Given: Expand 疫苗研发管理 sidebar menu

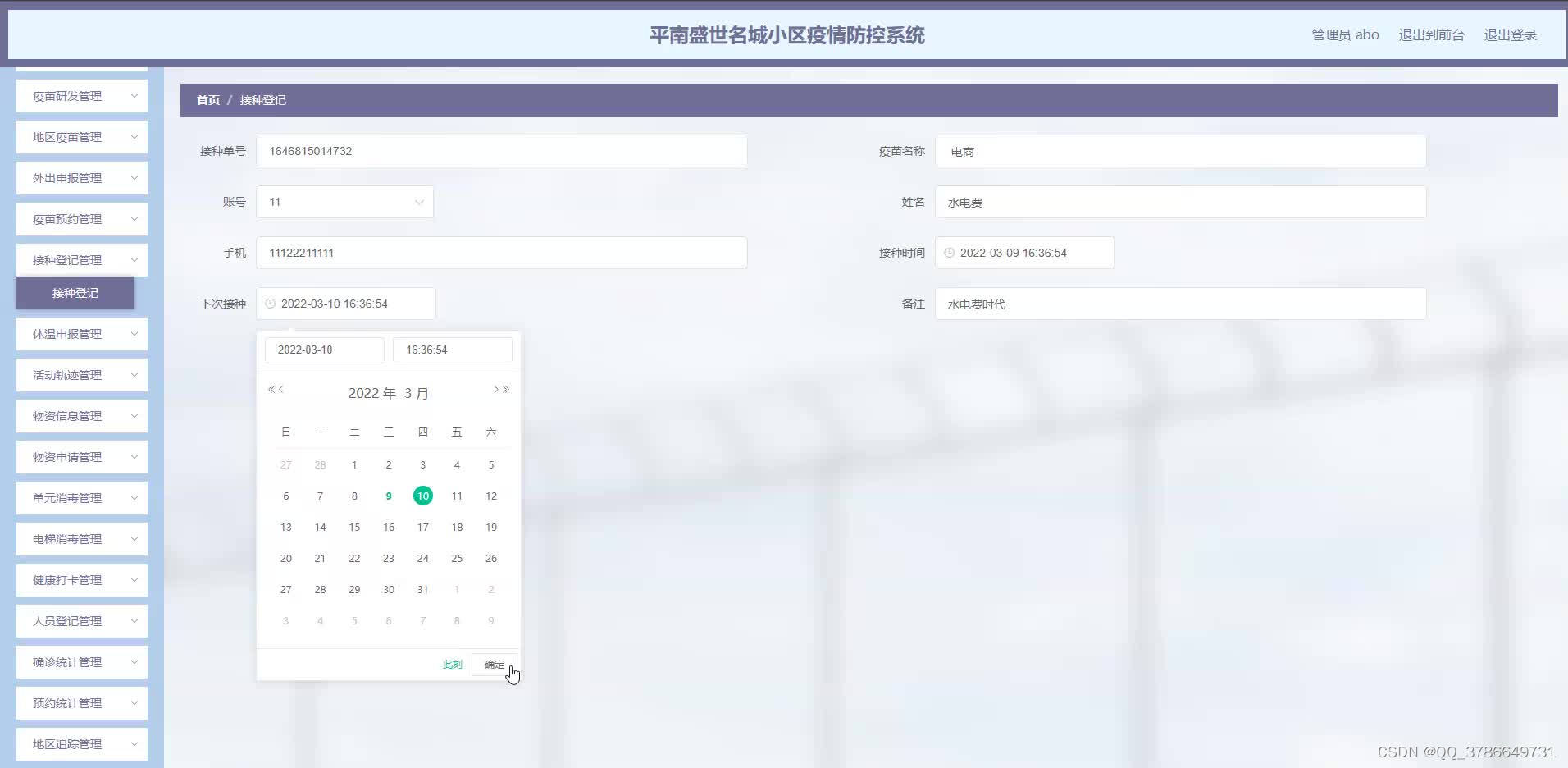Looking at the screenshot, I should coord(82,96).
